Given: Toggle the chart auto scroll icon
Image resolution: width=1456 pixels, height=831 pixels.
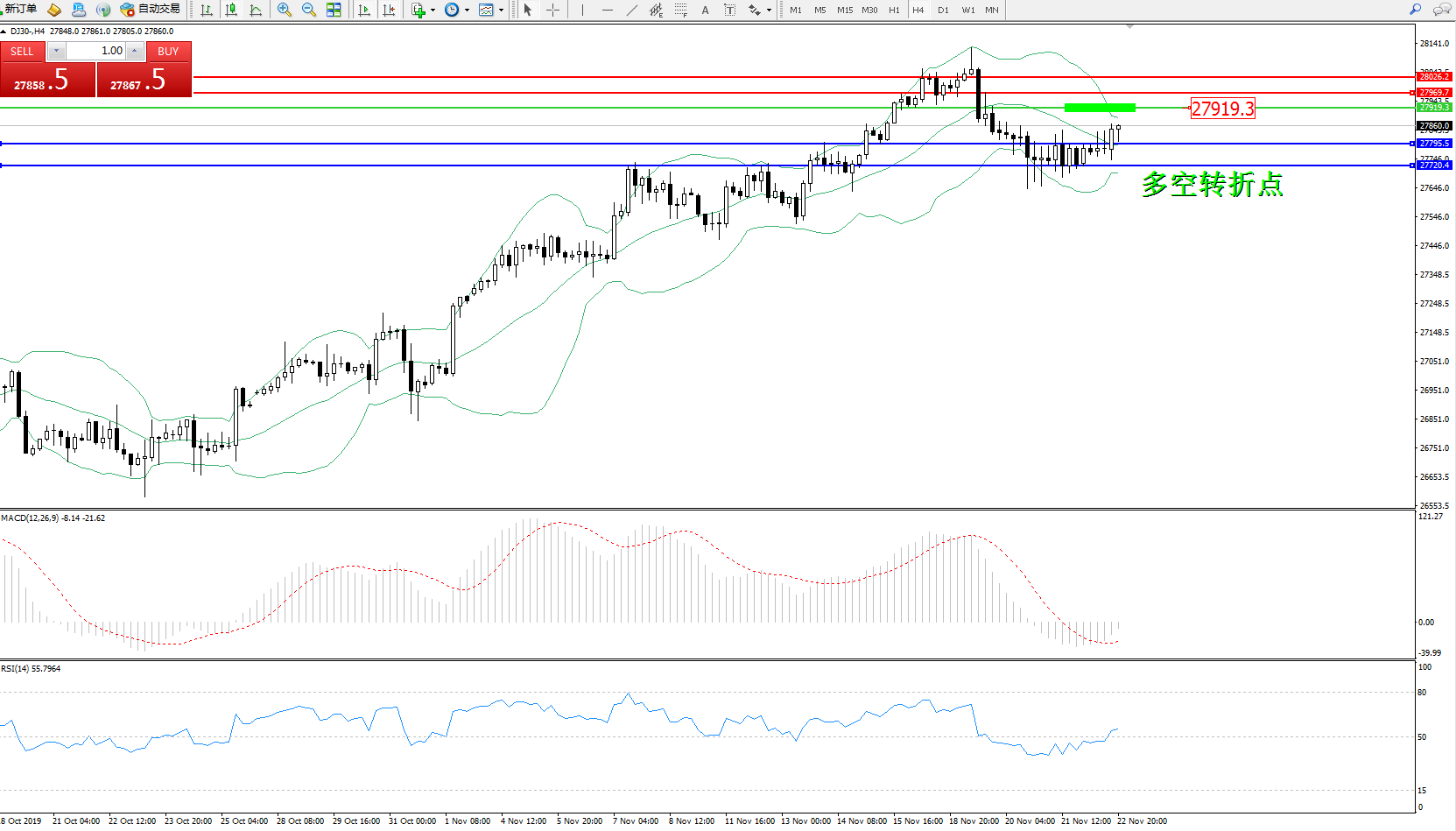Looking at the screenshot, I should click(364, 10).
